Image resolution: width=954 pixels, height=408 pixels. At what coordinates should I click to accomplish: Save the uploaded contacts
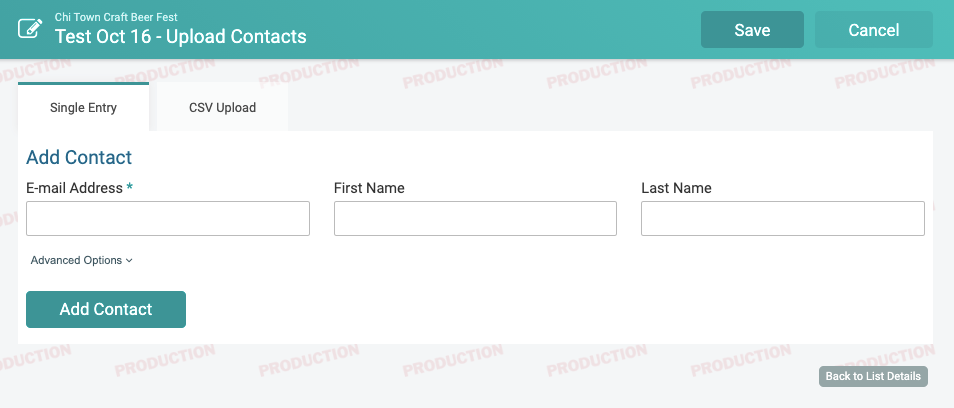coord(752,30)
